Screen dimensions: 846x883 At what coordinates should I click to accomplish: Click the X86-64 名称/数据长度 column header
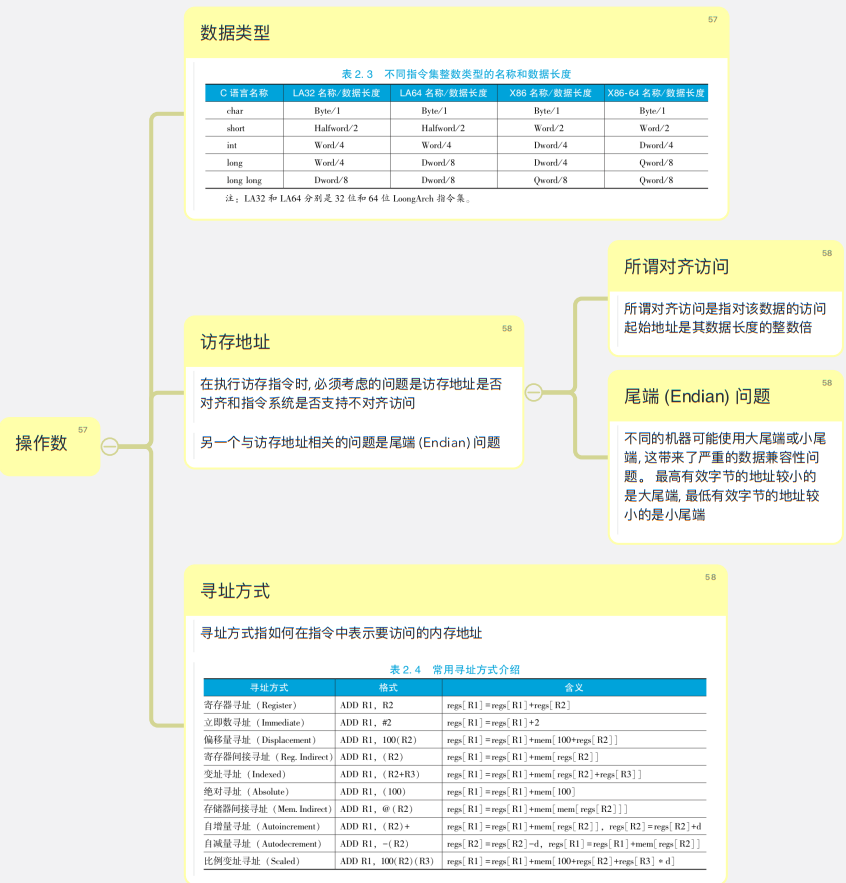(x=656, y=93)
